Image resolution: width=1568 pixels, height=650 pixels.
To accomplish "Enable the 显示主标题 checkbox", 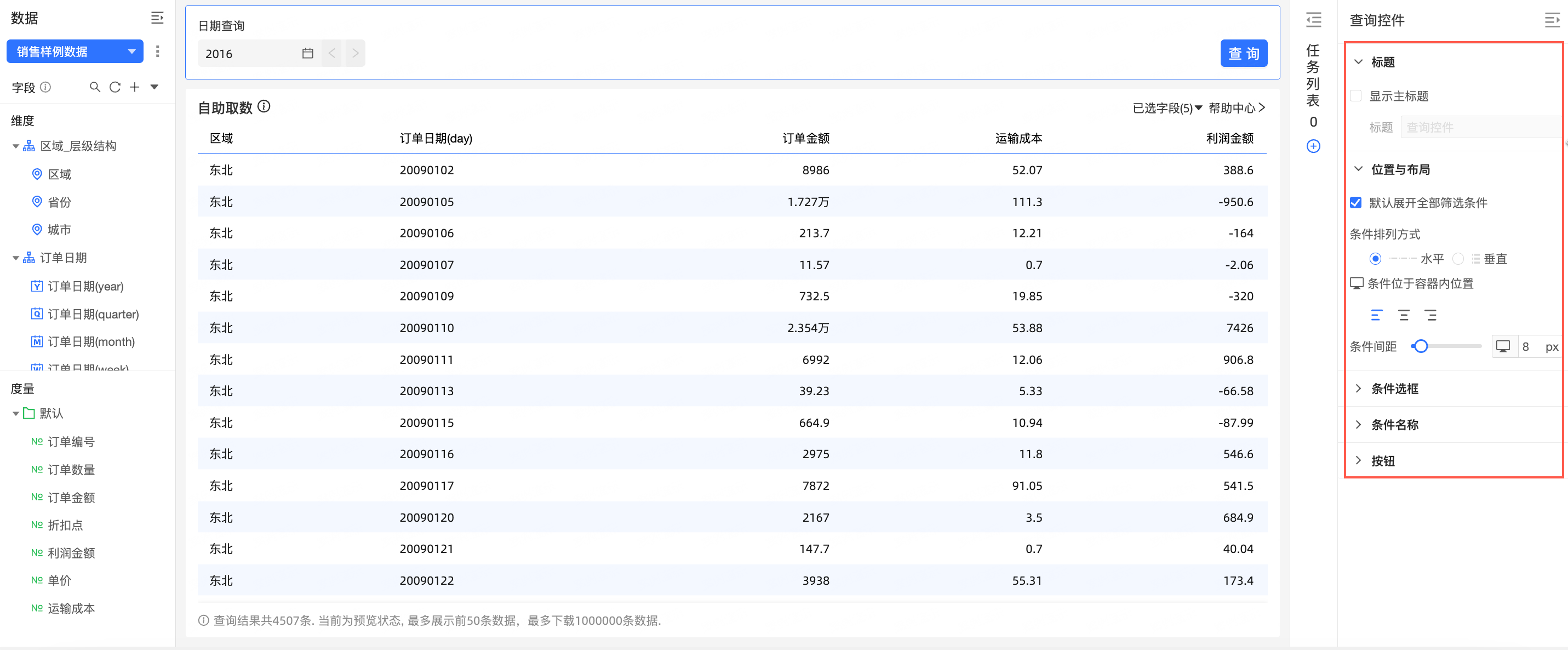I will pos(1355,96).
